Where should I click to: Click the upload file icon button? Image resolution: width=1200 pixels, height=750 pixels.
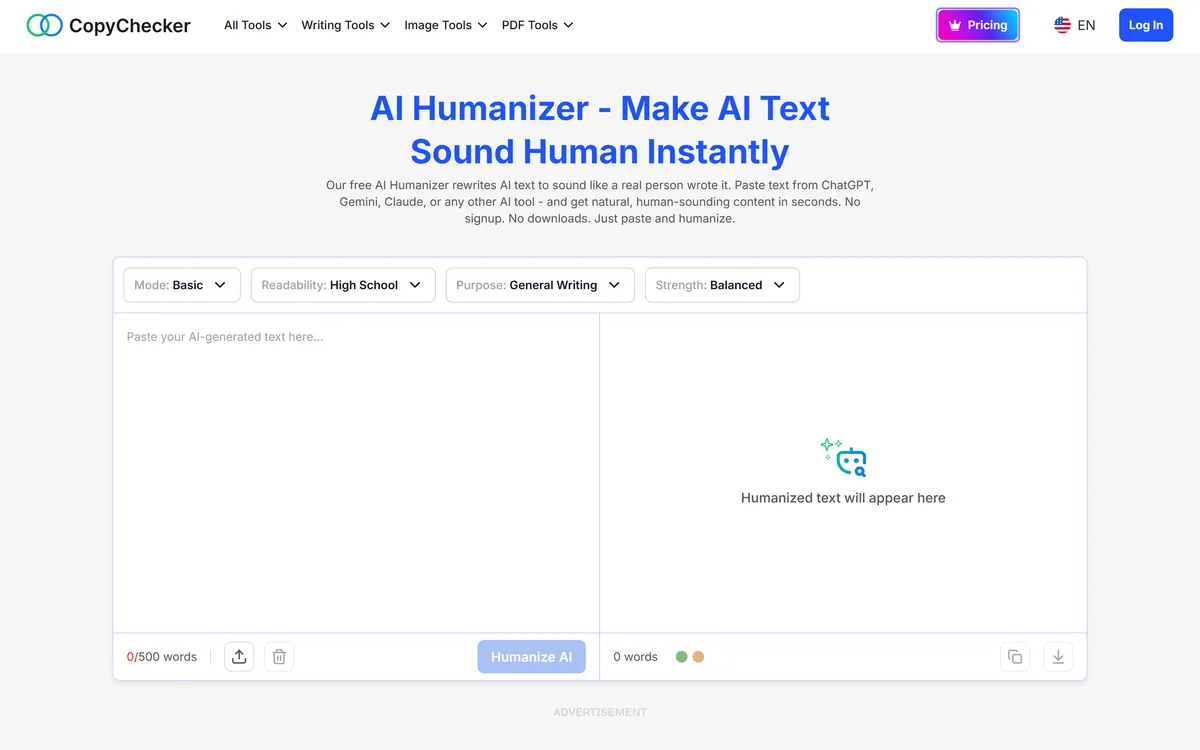pos(239,657)
